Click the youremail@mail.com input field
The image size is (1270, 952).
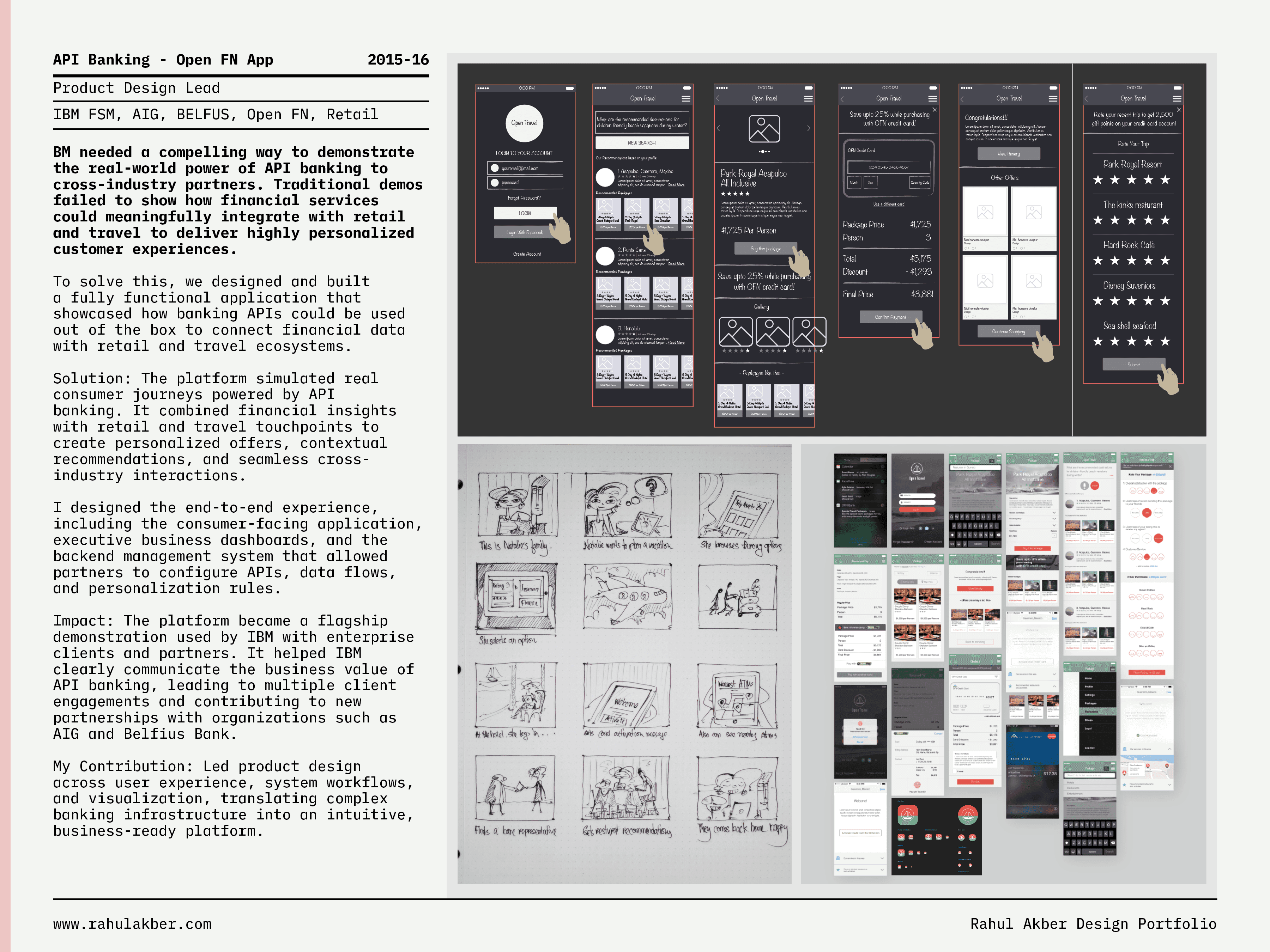click(525, 168)
